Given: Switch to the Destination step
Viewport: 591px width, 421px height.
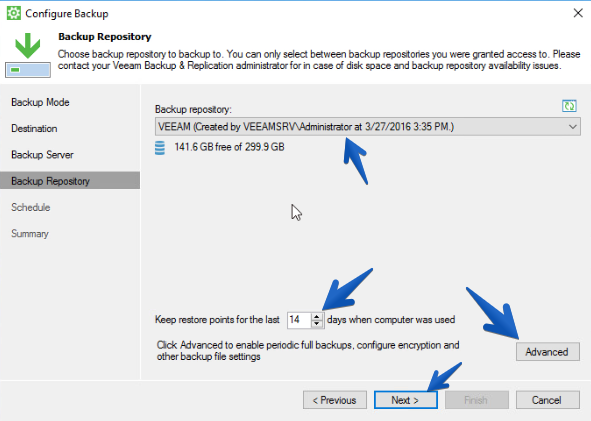Looking at the screenshot, I should [x=34, y=129].
